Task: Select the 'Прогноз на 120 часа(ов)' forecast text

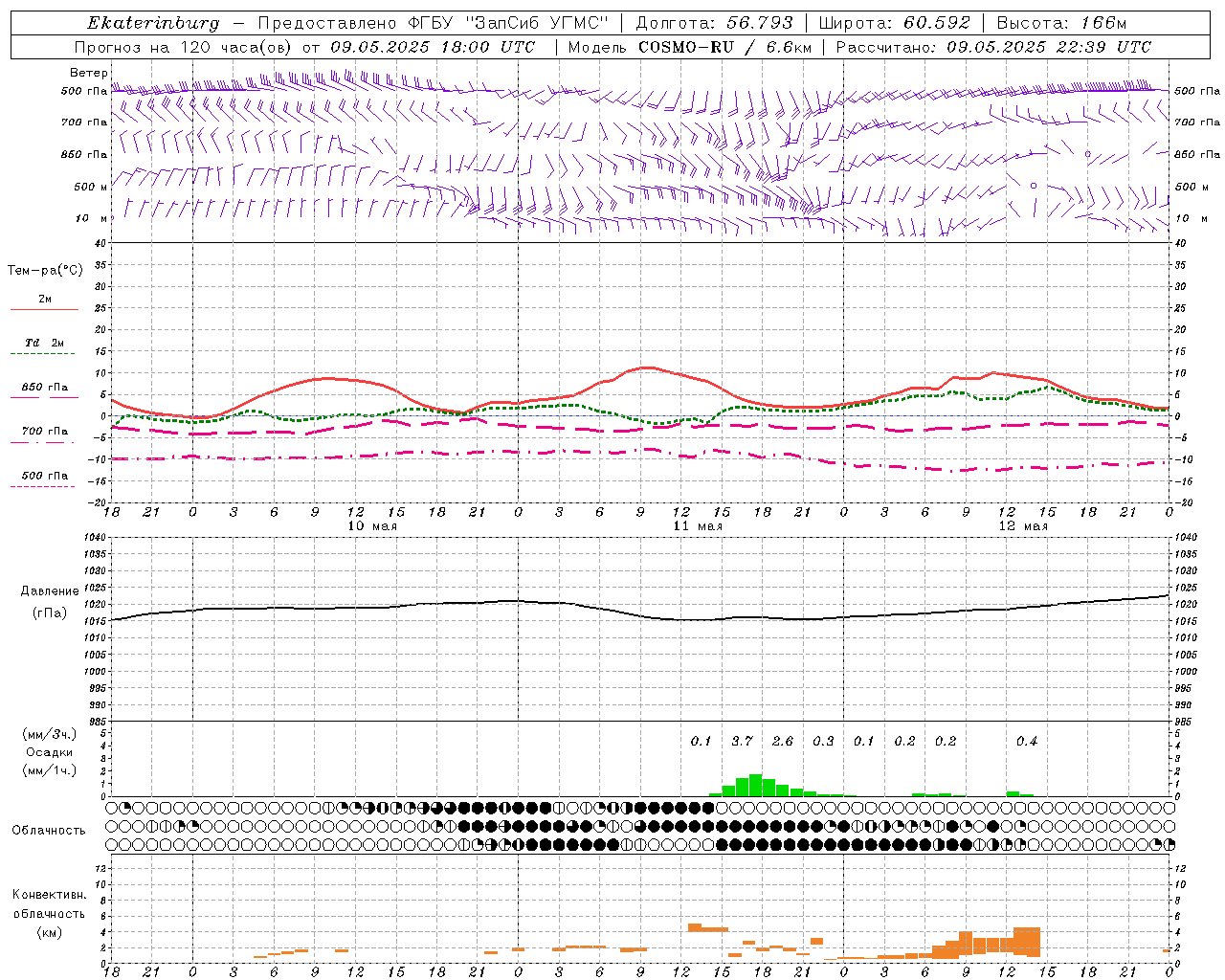Action: coord(185,47)
